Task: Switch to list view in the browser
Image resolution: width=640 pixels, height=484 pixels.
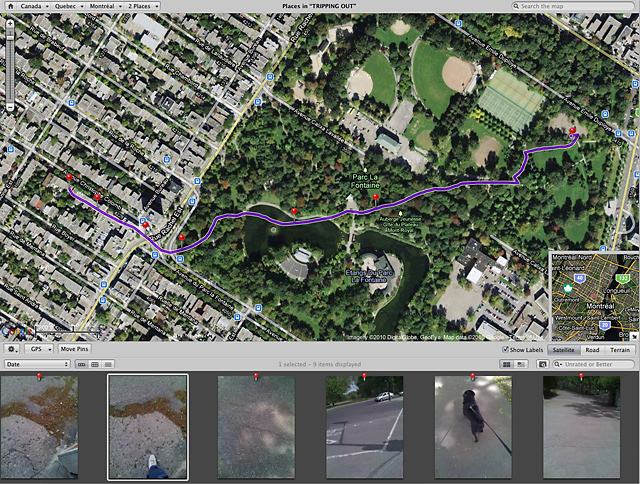Action: click(108, 364)
